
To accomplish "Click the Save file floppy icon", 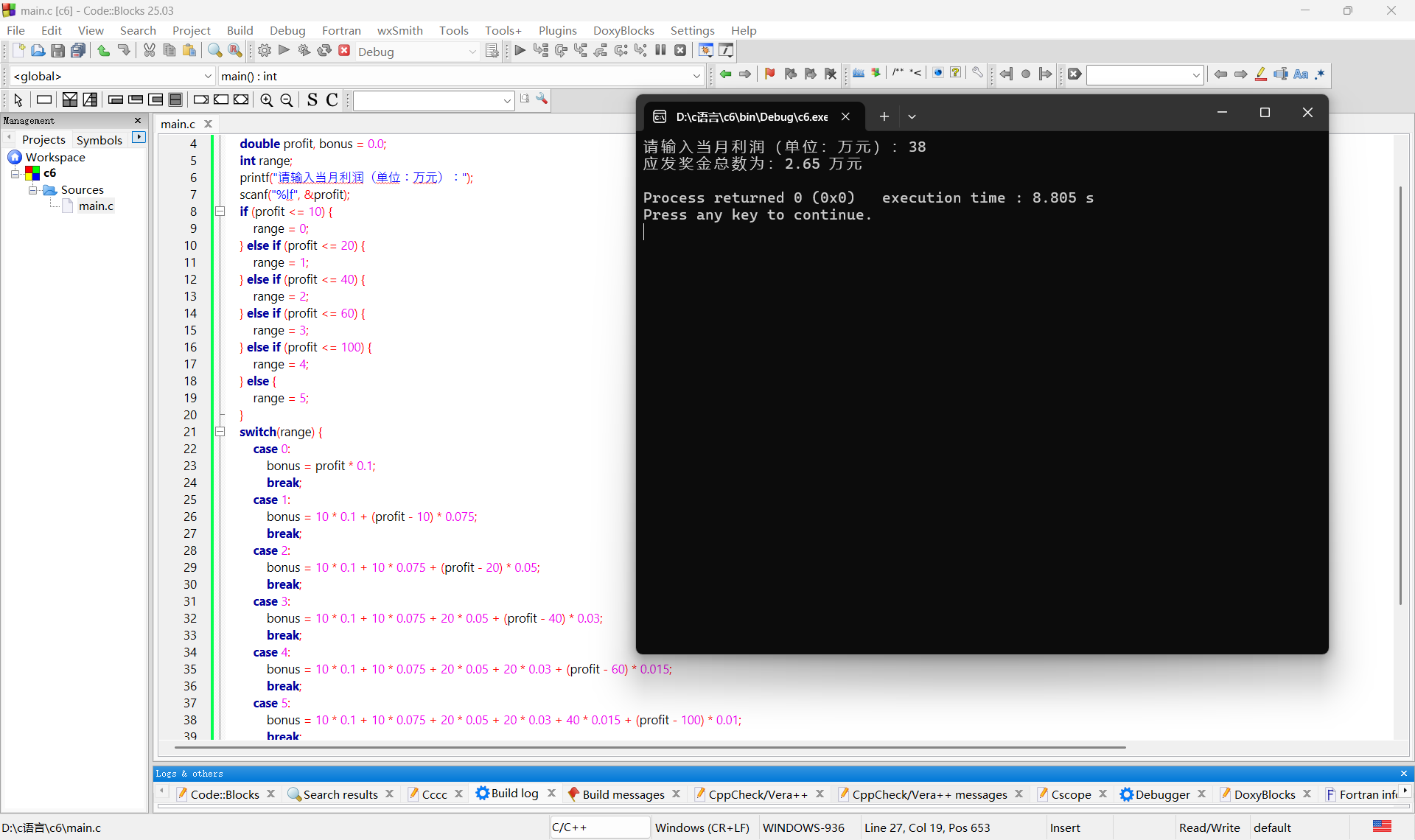I will [x=57, y=51].
